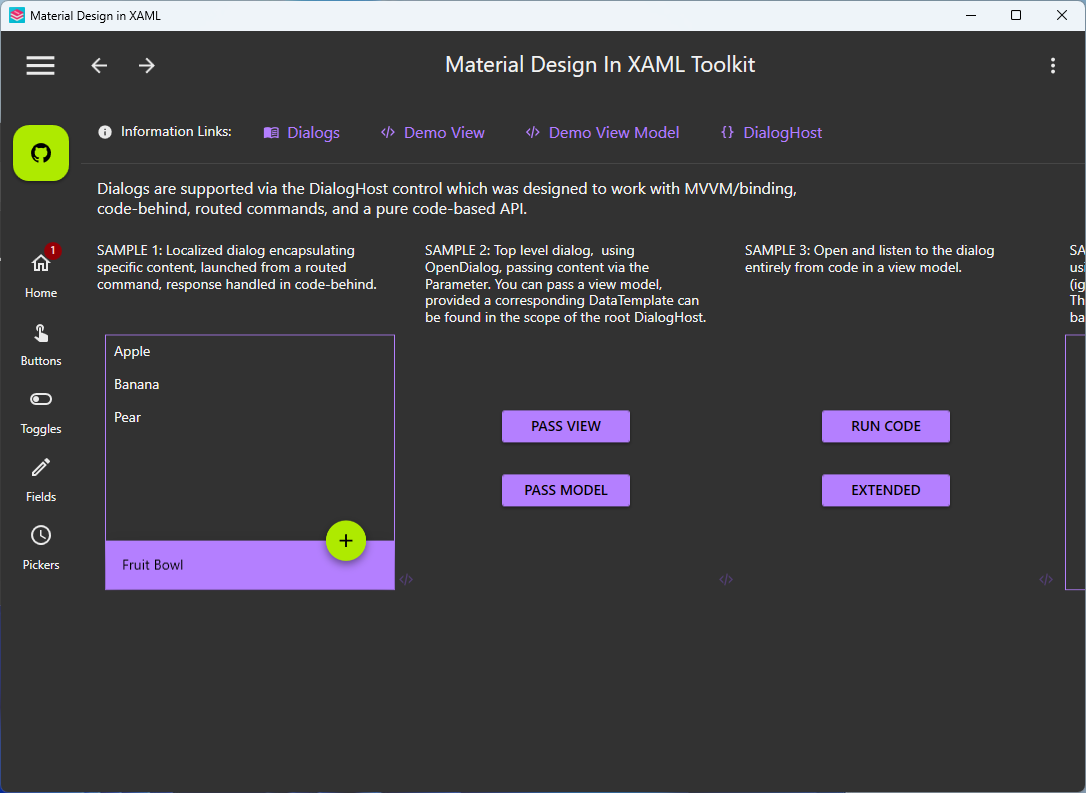Click the PASS MODEL button
This screenshot has width=1086, height=793.
tap(566, 490)
